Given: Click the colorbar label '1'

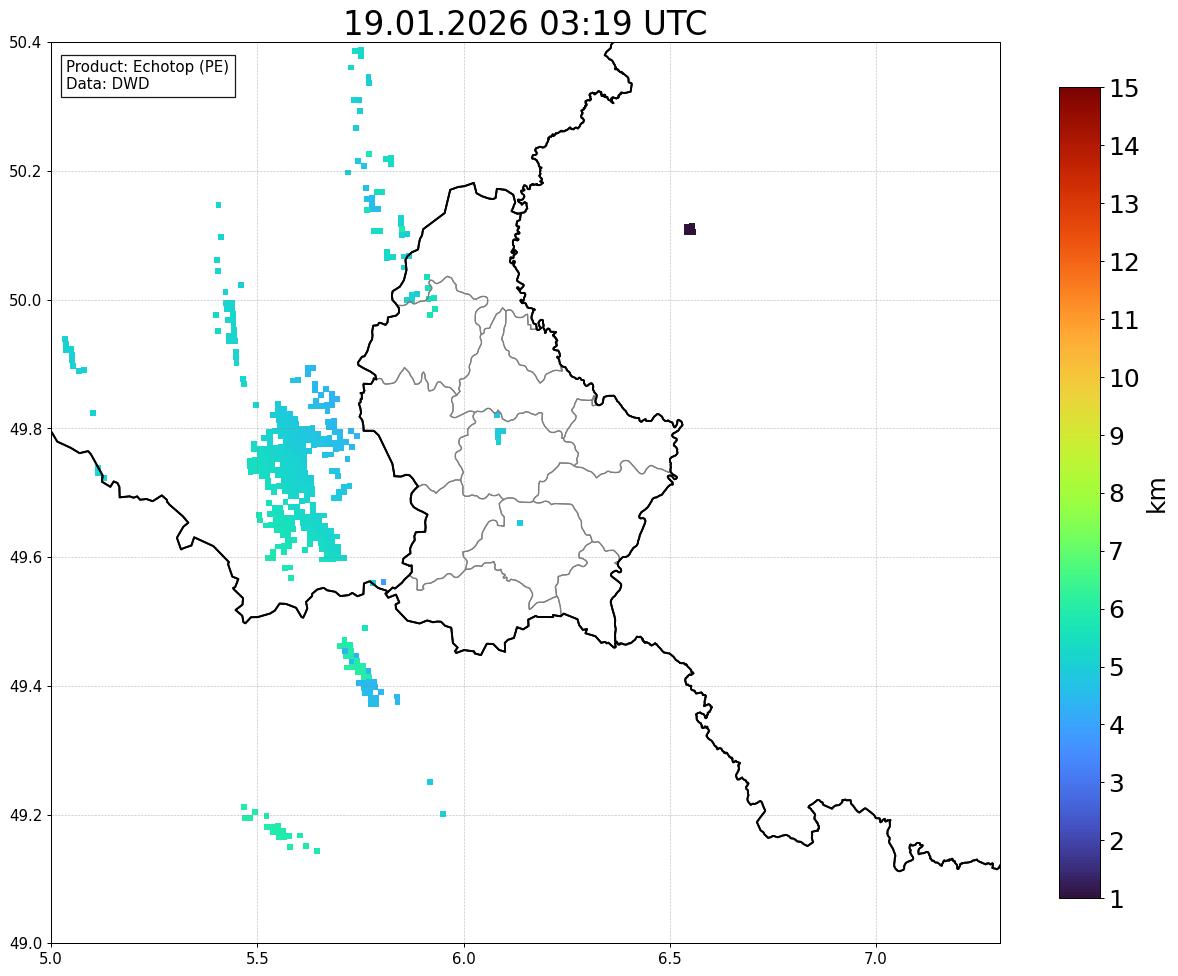Looking at the screenshot, I should pos(1116,899).
